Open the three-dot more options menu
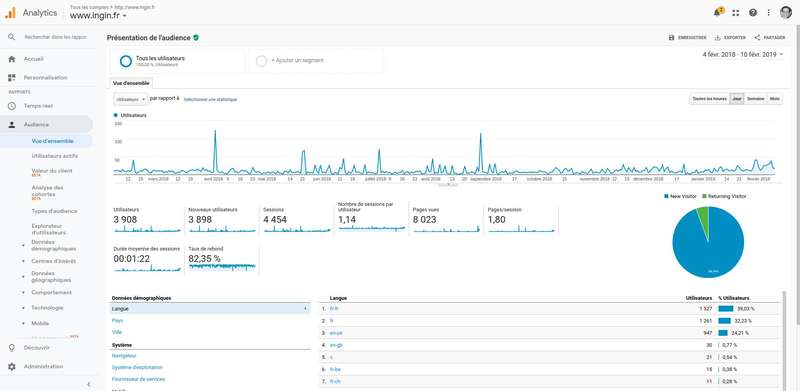This screenshot has height=391, width=800. pos(768,13)
